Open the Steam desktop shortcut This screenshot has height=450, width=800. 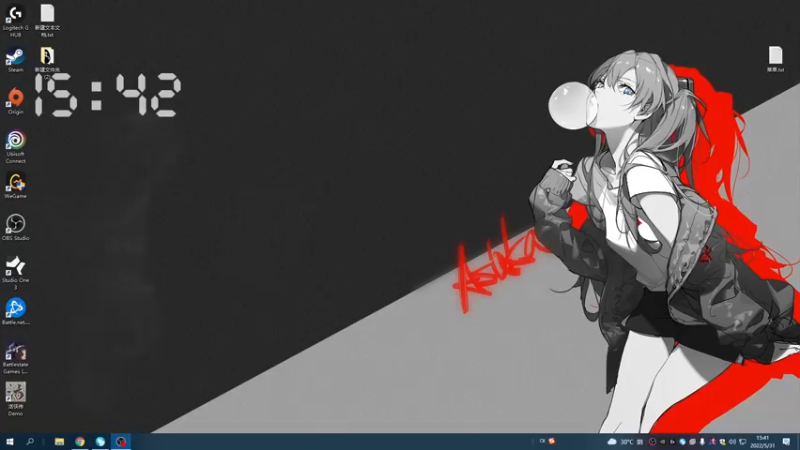tap(15, 60)
